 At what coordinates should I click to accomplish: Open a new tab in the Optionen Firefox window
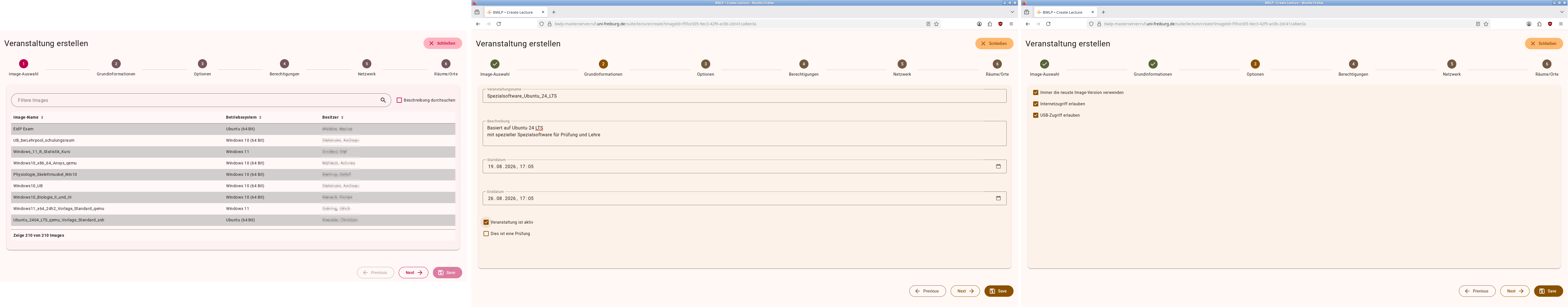(1103, 12)
